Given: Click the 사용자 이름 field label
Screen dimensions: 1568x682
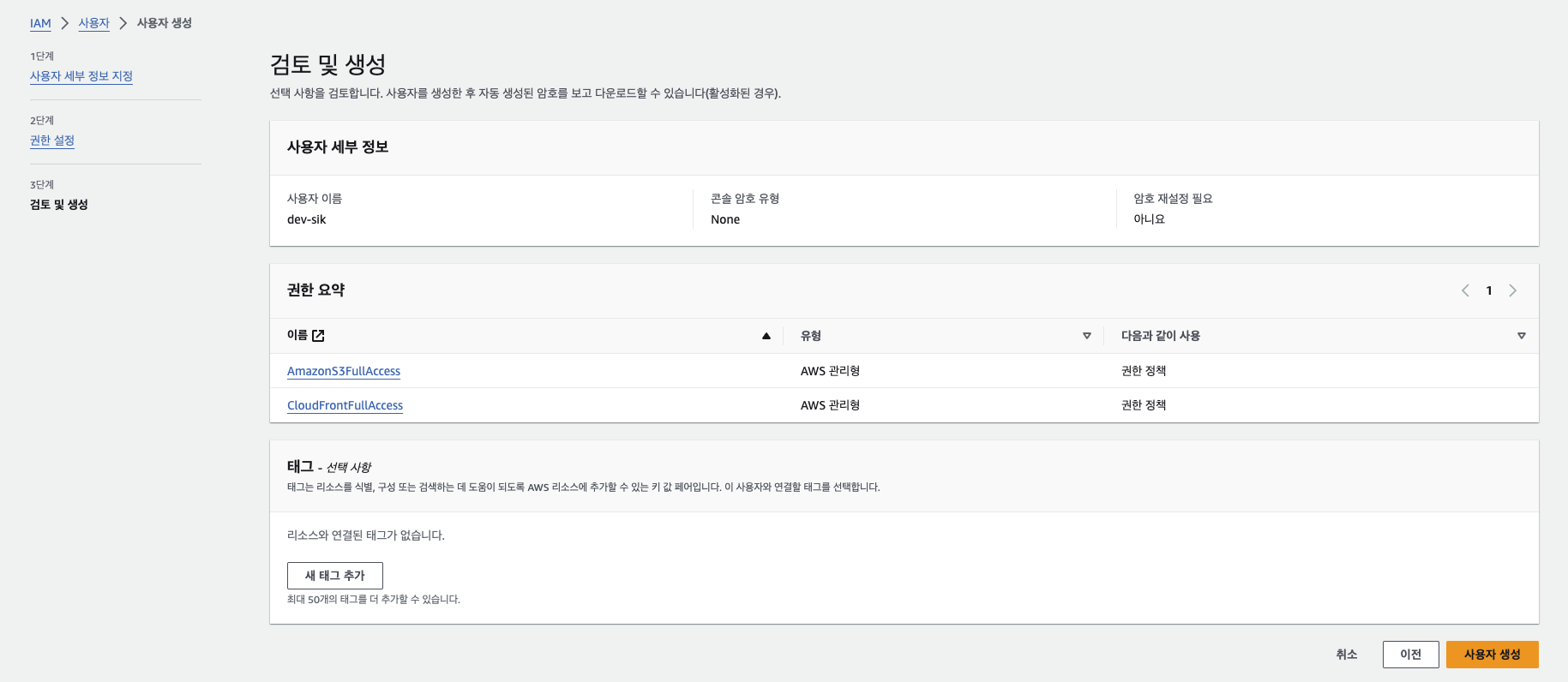Looking at the screenshot, I should 315,199.
